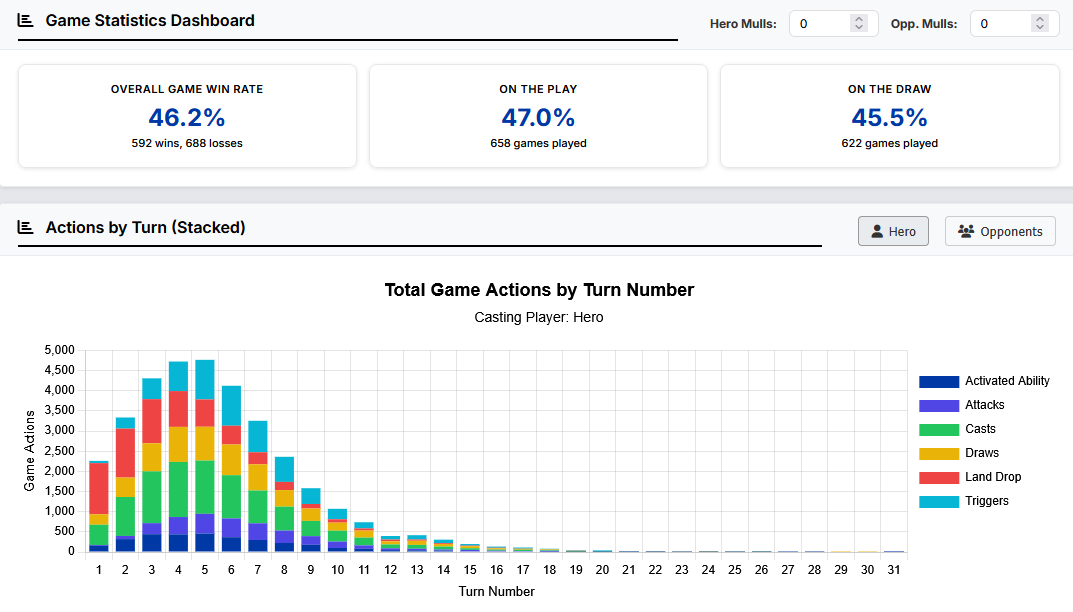Click the Hero Mulls number field

pos(833,23)
